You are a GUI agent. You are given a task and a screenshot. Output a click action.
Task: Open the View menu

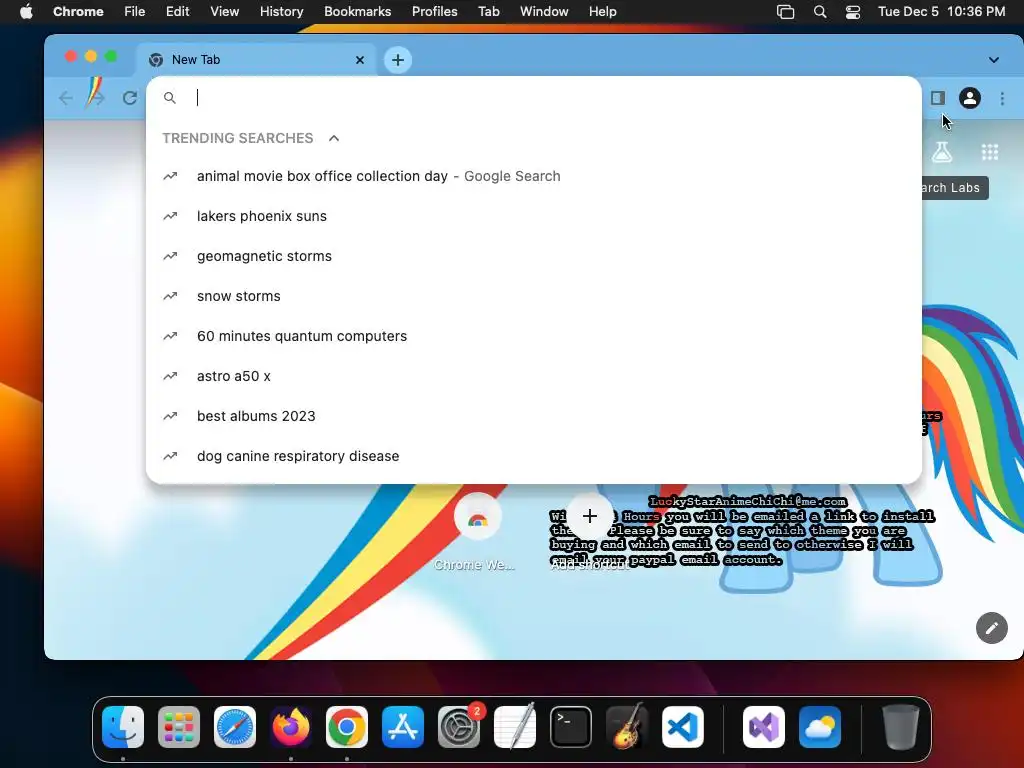(224, 12)
